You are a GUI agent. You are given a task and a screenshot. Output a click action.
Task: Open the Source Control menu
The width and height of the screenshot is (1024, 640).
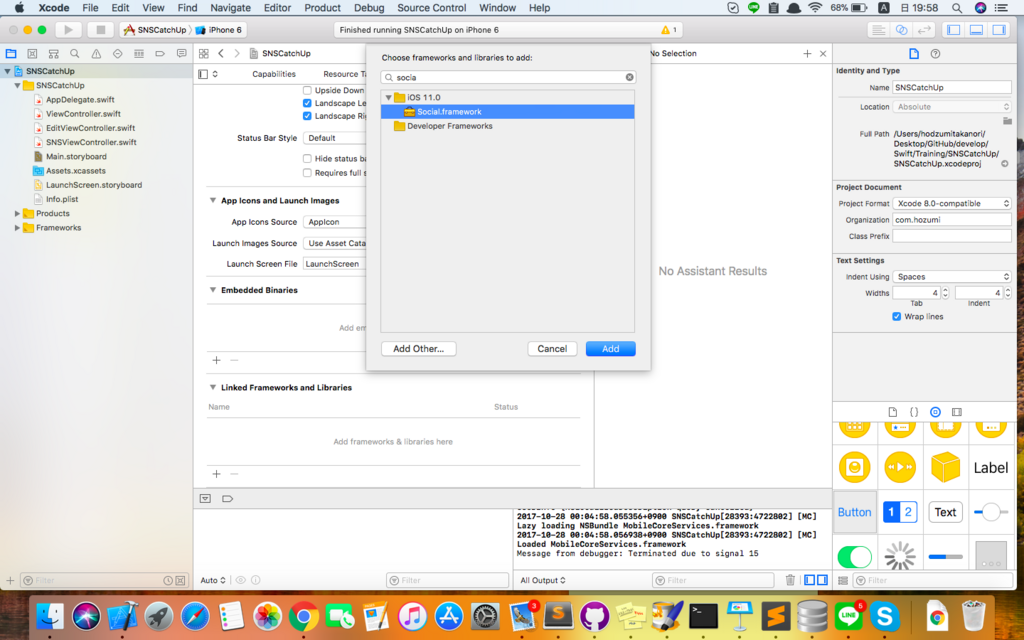click(x=432, y=8)
